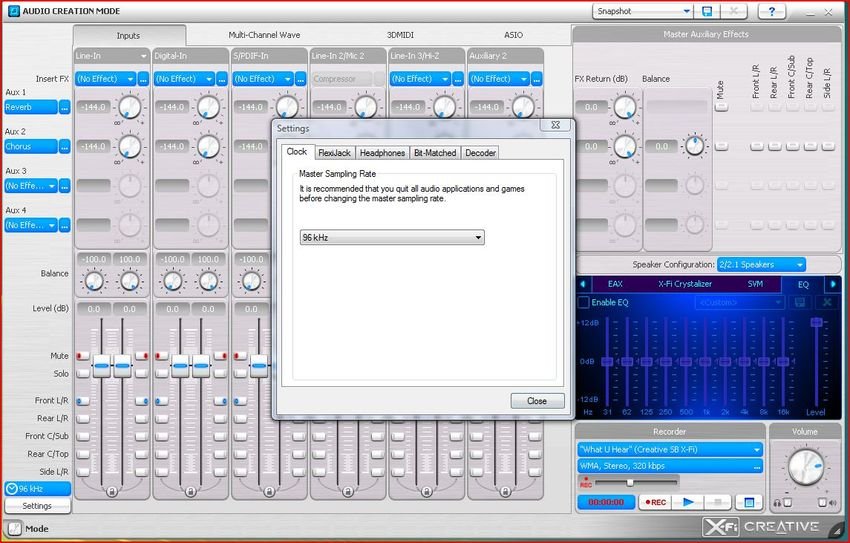Open Master Sampling Rate 96 kHz dropdown
The width and height of the screenshot is (850, 543).
[392, 237]
